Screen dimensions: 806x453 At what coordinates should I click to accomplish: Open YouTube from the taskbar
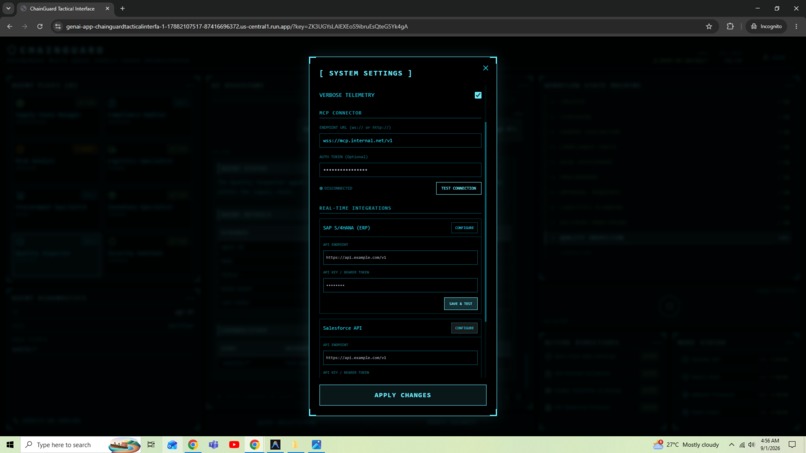234,444
